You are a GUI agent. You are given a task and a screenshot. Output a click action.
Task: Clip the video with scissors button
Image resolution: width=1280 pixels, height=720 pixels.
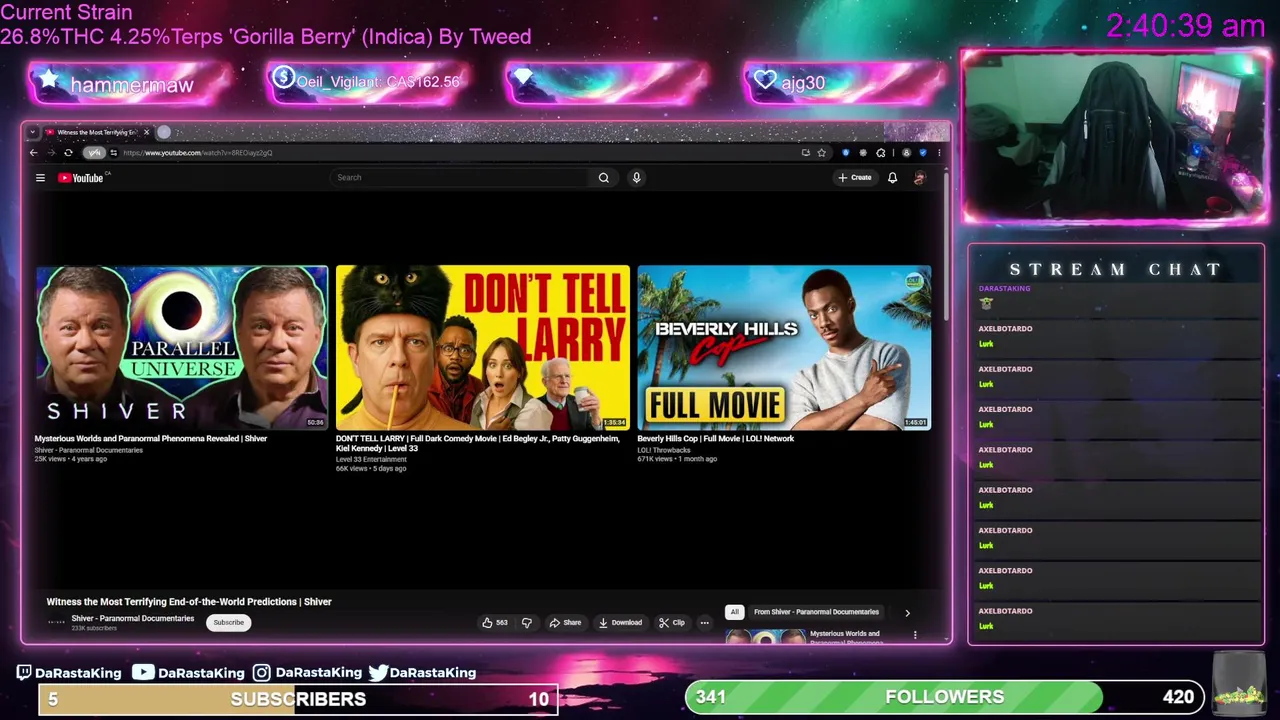672,623
